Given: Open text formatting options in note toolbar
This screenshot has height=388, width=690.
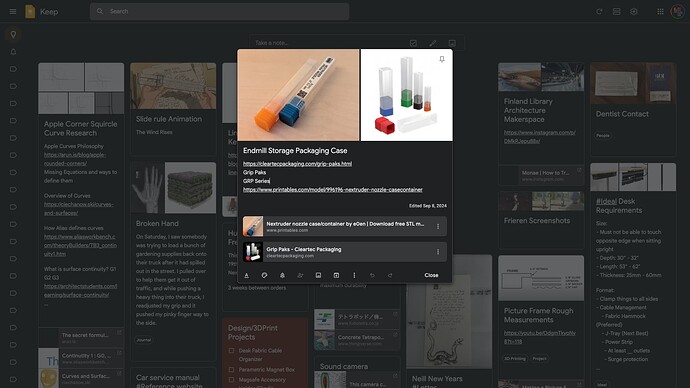Looking at the screenshot, I should pyautogui.click(x=246, y=275).
